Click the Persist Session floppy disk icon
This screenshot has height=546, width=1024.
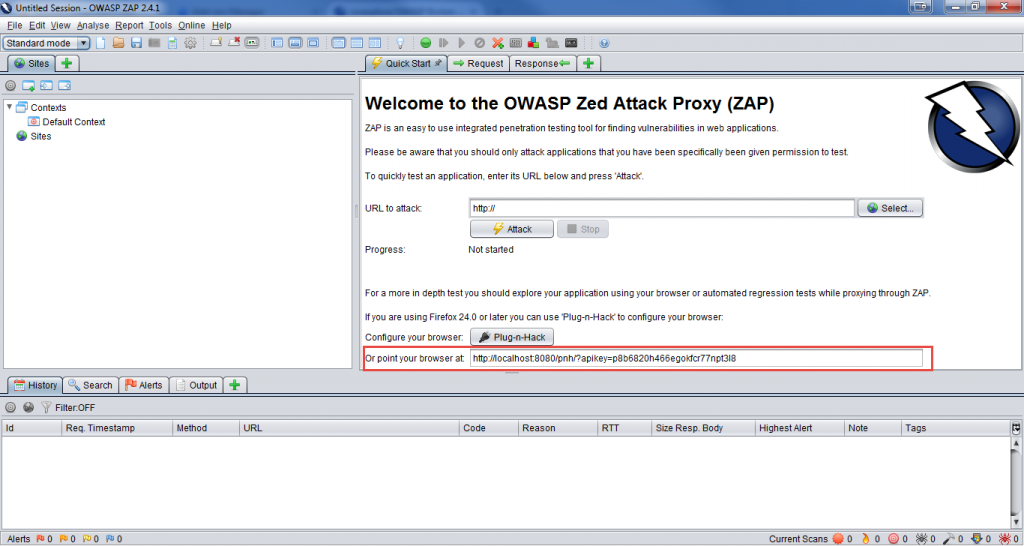136,43
